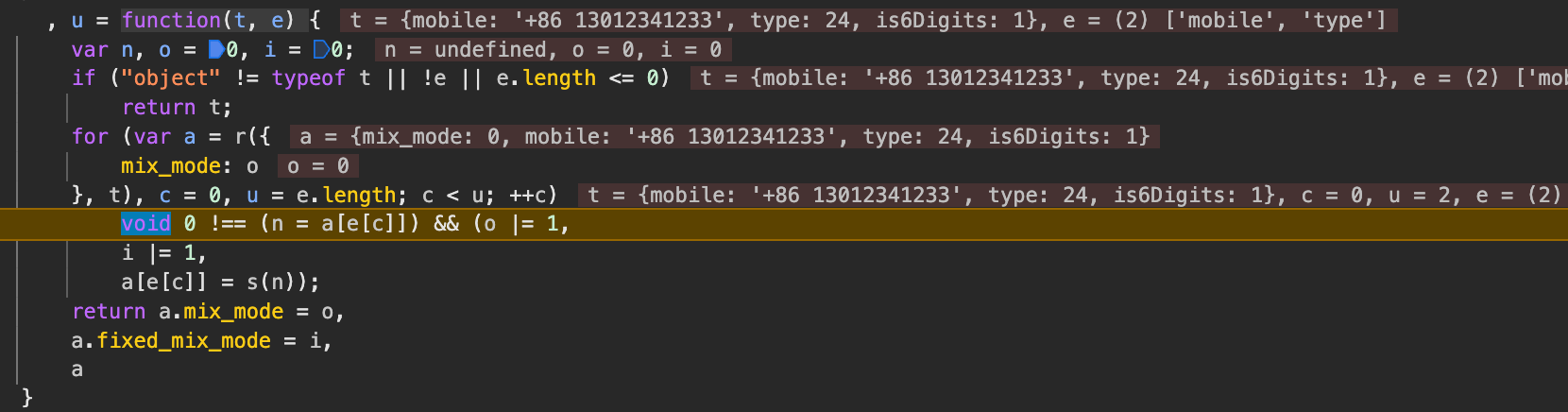Click the "object" string literal
1568x412 pixels.
point(170,78)
